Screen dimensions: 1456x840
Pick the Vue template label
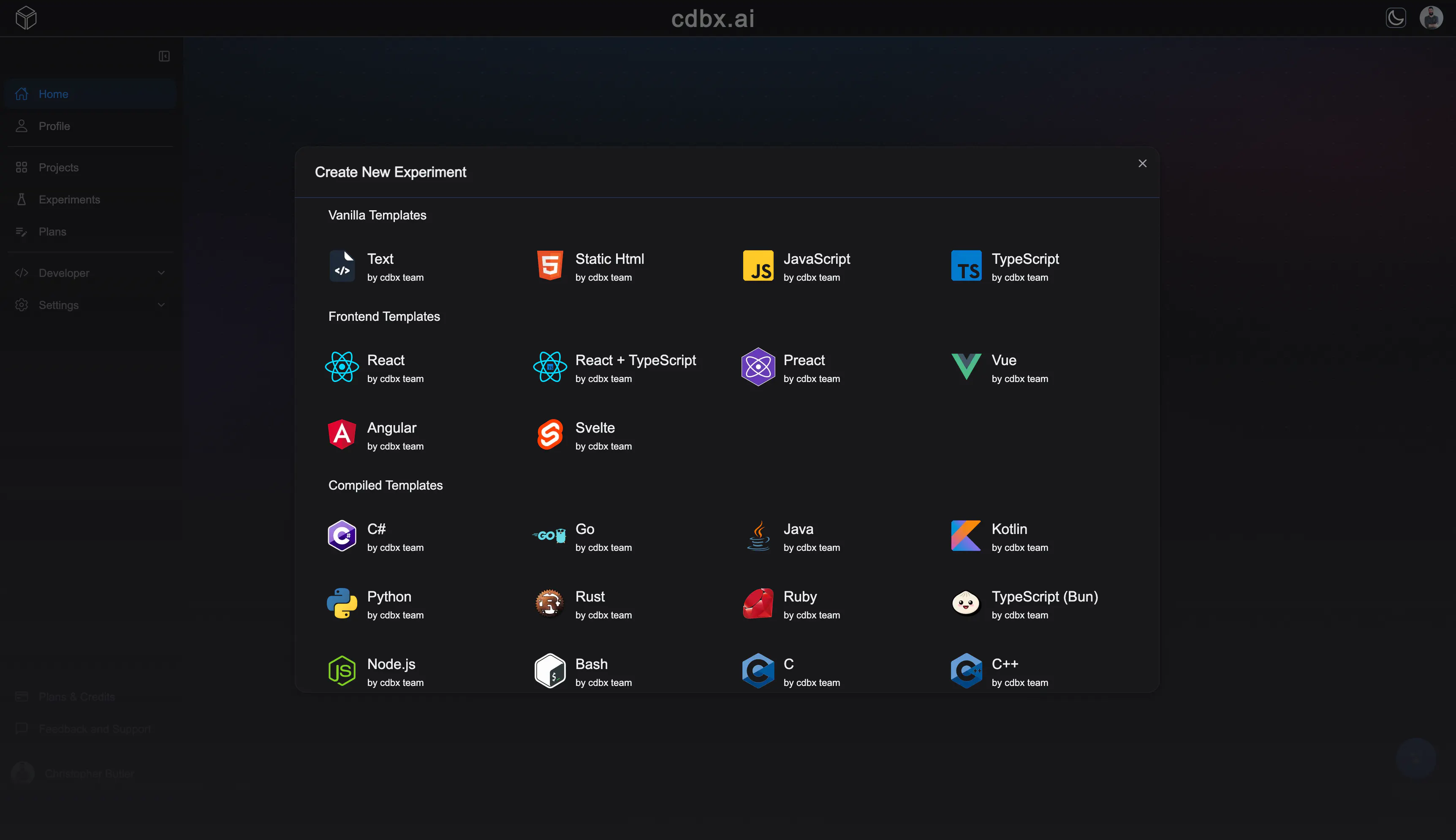tap(1004, 360)
